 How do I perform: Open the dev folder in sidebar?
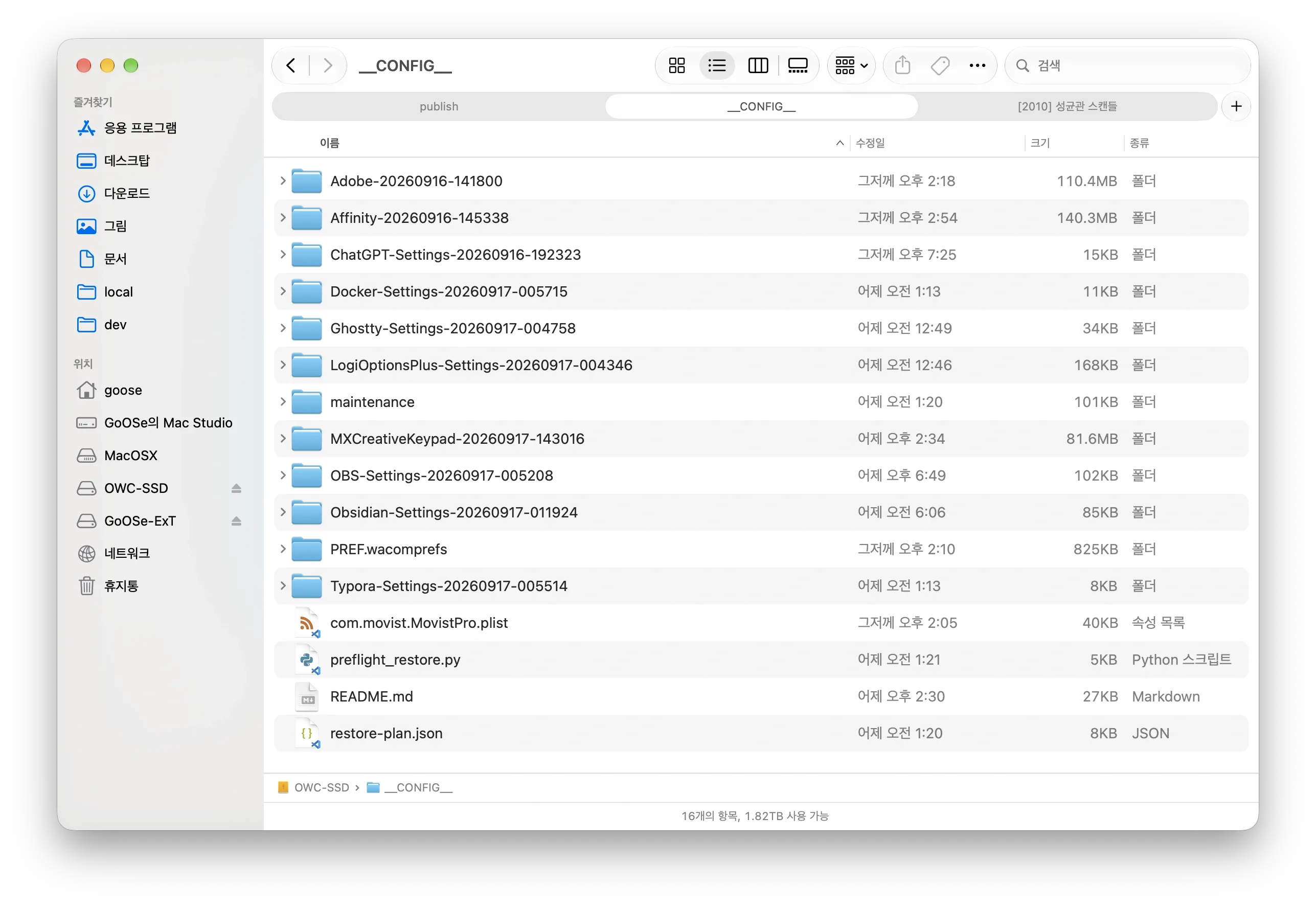coord(101,325)
